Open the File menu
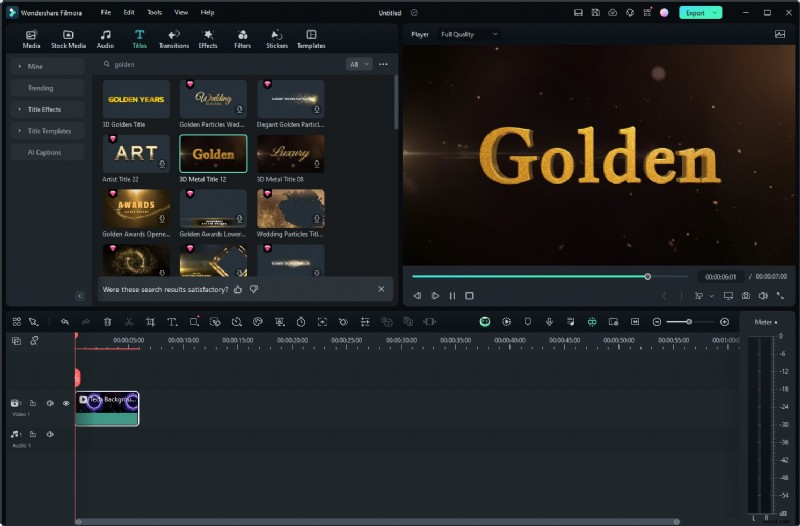Image resolution: width=800 pixels, height=526 pixels. [x=106, y=12]
